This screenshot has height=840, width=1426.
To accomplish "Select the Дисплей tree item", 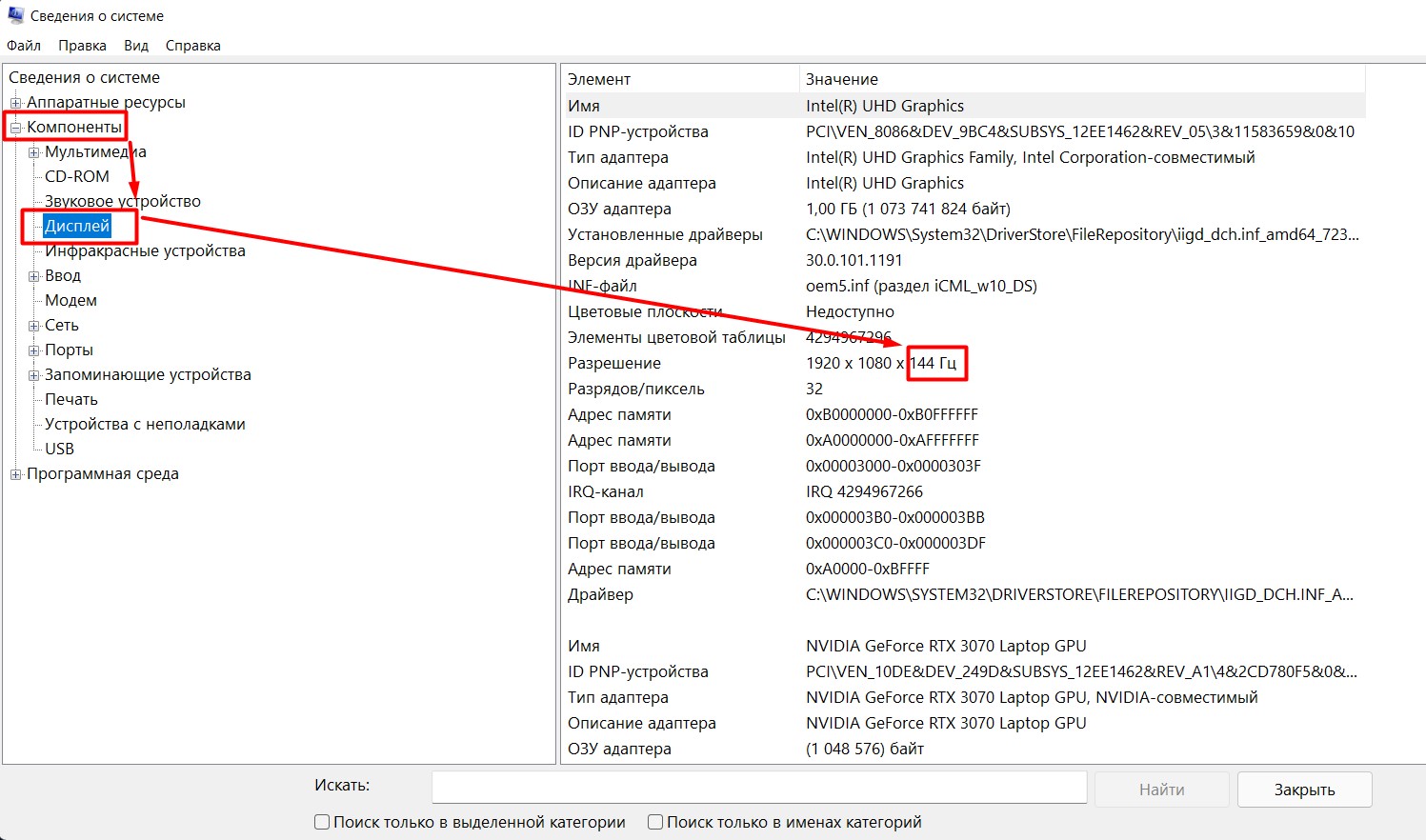I will (77, 226).
